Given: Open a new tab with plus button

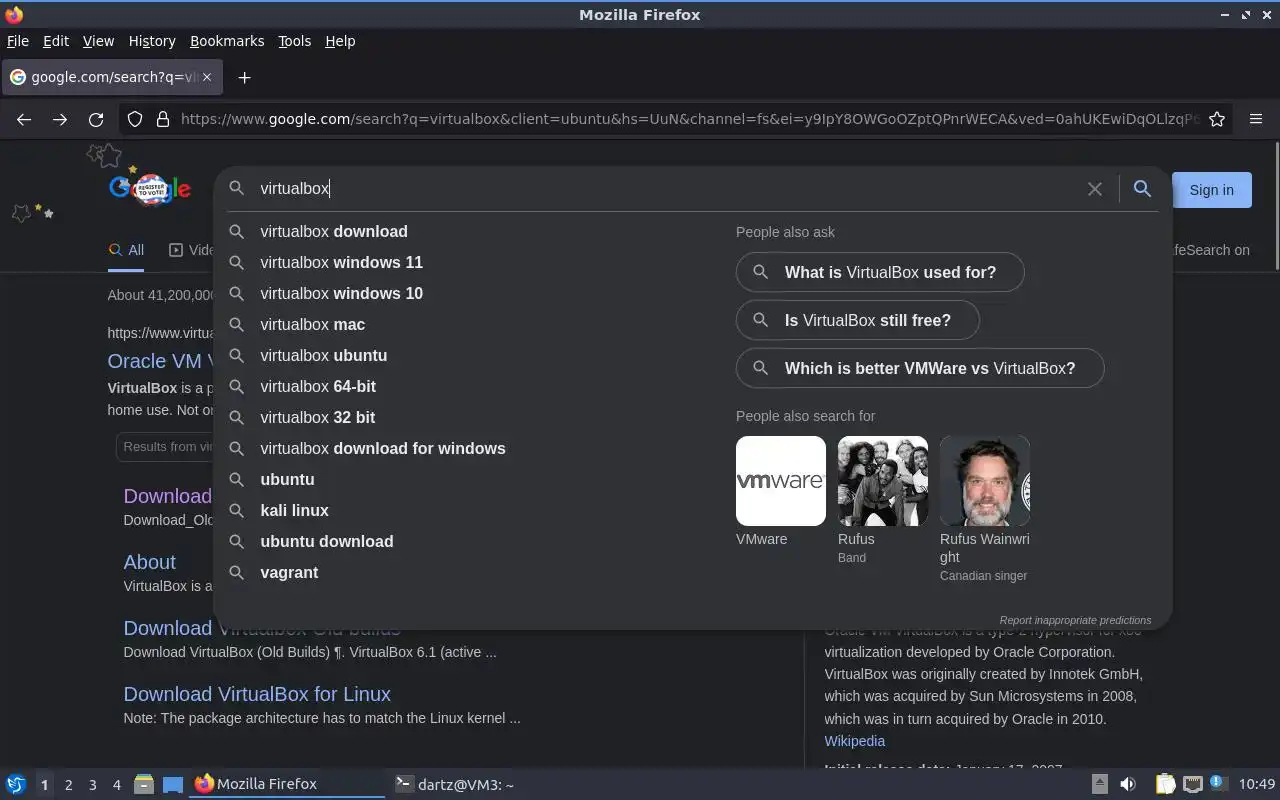Looking at the screenshot, I should (244, 77).
